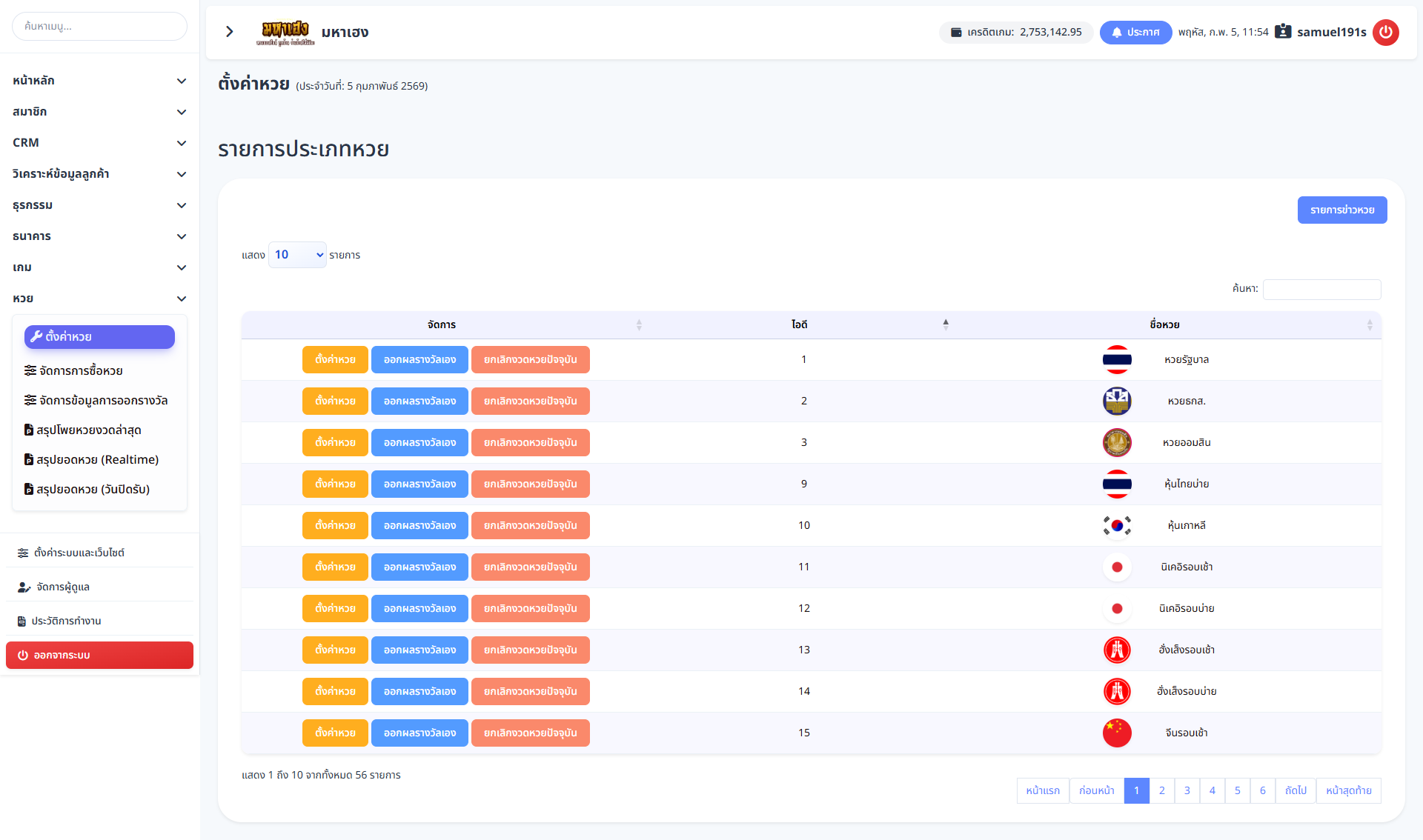
Task: Go to page 3 in pagination
Action: [1187, 790]
